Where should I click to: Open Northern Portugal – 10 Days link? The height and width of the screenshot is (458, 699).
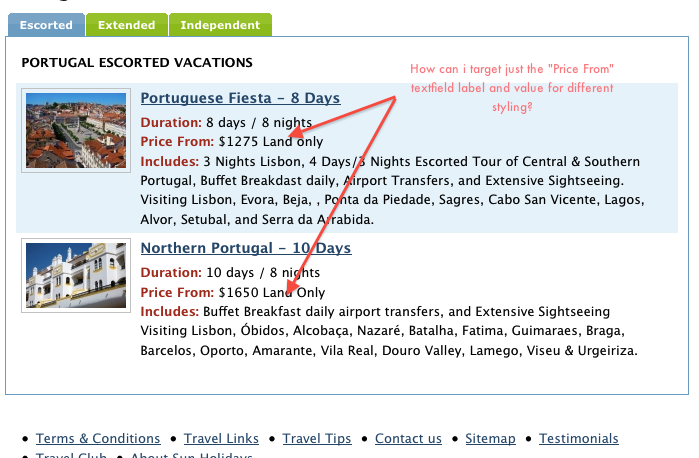246,248
